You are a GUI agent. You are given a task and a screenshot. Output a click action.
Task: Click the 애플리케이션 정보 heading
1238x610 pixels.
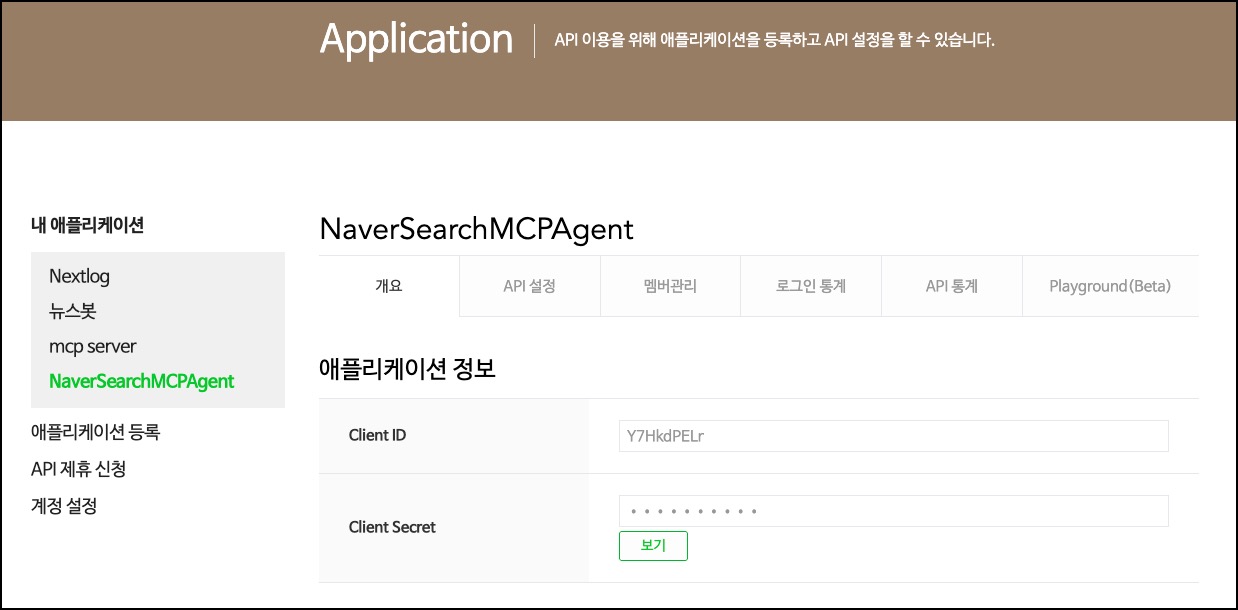pyautogui.click(x=407, y=369)
